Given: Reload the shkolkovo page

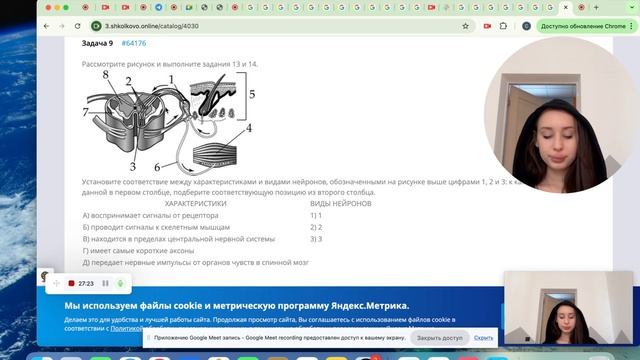Looking at the screenshot, I should tap(78, 26).
